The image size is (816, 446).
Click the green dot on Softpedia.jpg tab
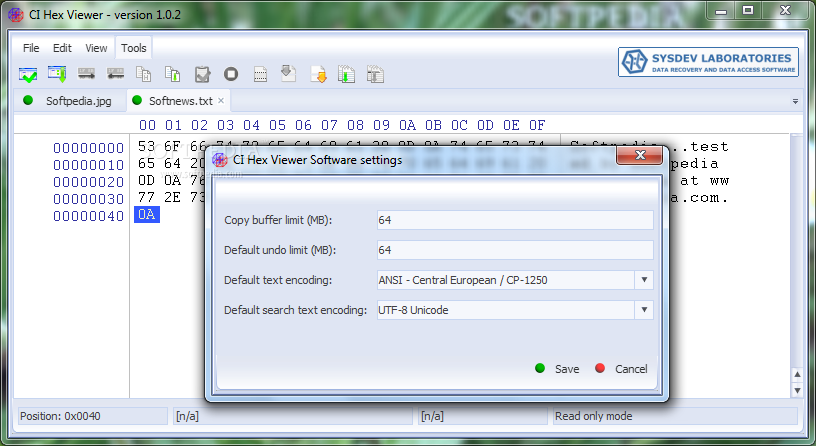pos(28,100)
